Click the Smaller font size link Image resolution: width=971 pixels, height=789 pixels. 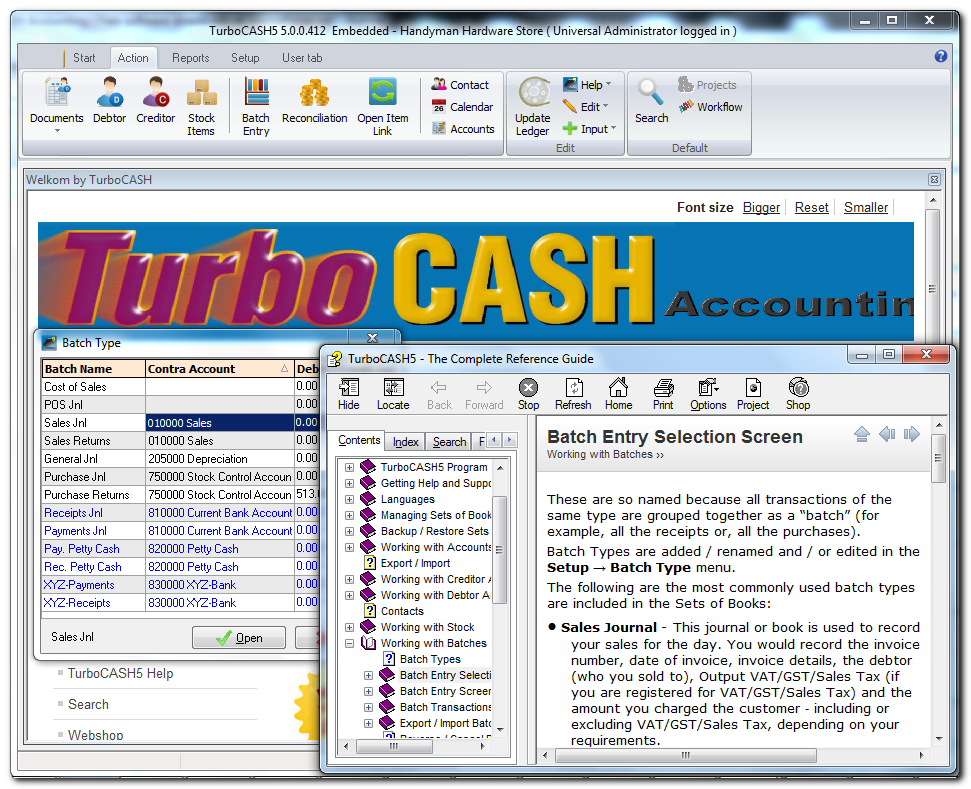[866, 207]
